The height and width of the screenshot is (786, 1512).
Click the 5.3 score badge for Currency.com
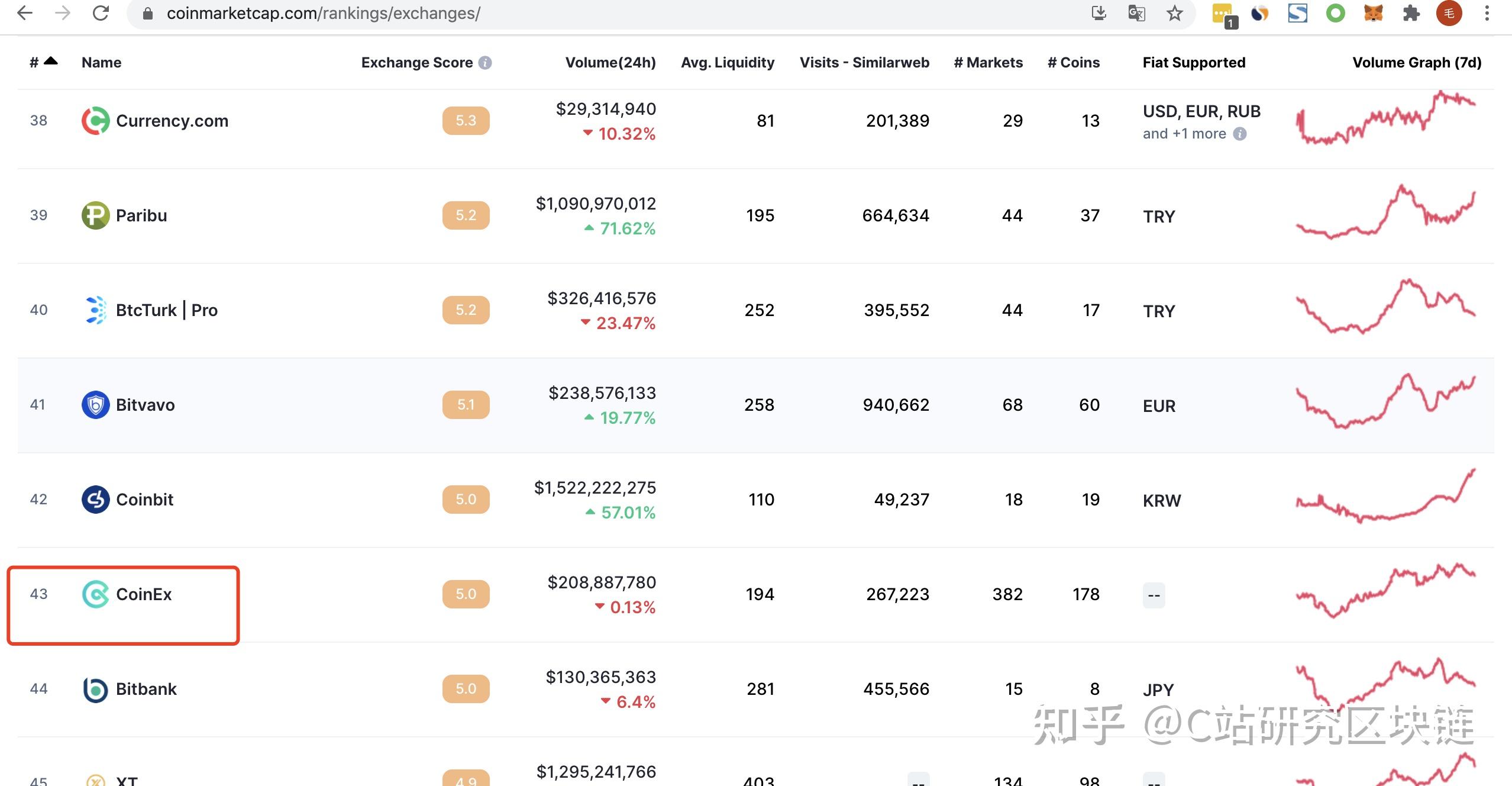coord(466,121)
